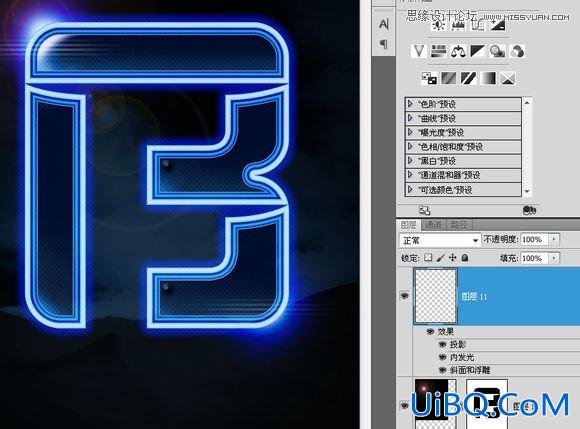The width and height of the screenshot is (580, 429).
Task: Toggle lock all (padlock icon)
Action: (x=465, y=258)
